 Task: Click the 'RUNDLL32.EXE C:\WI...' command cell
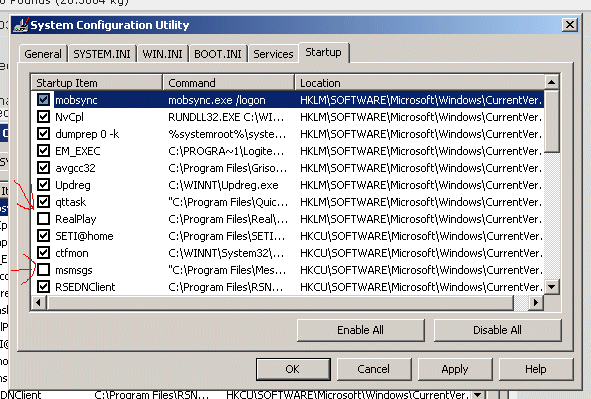pos(226,117)
